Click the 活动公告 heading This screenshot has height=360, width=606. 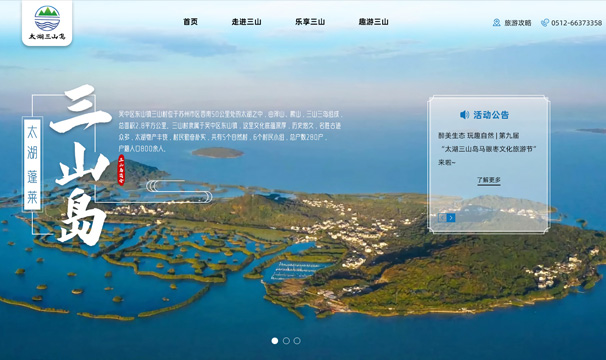tap(491, 115)
